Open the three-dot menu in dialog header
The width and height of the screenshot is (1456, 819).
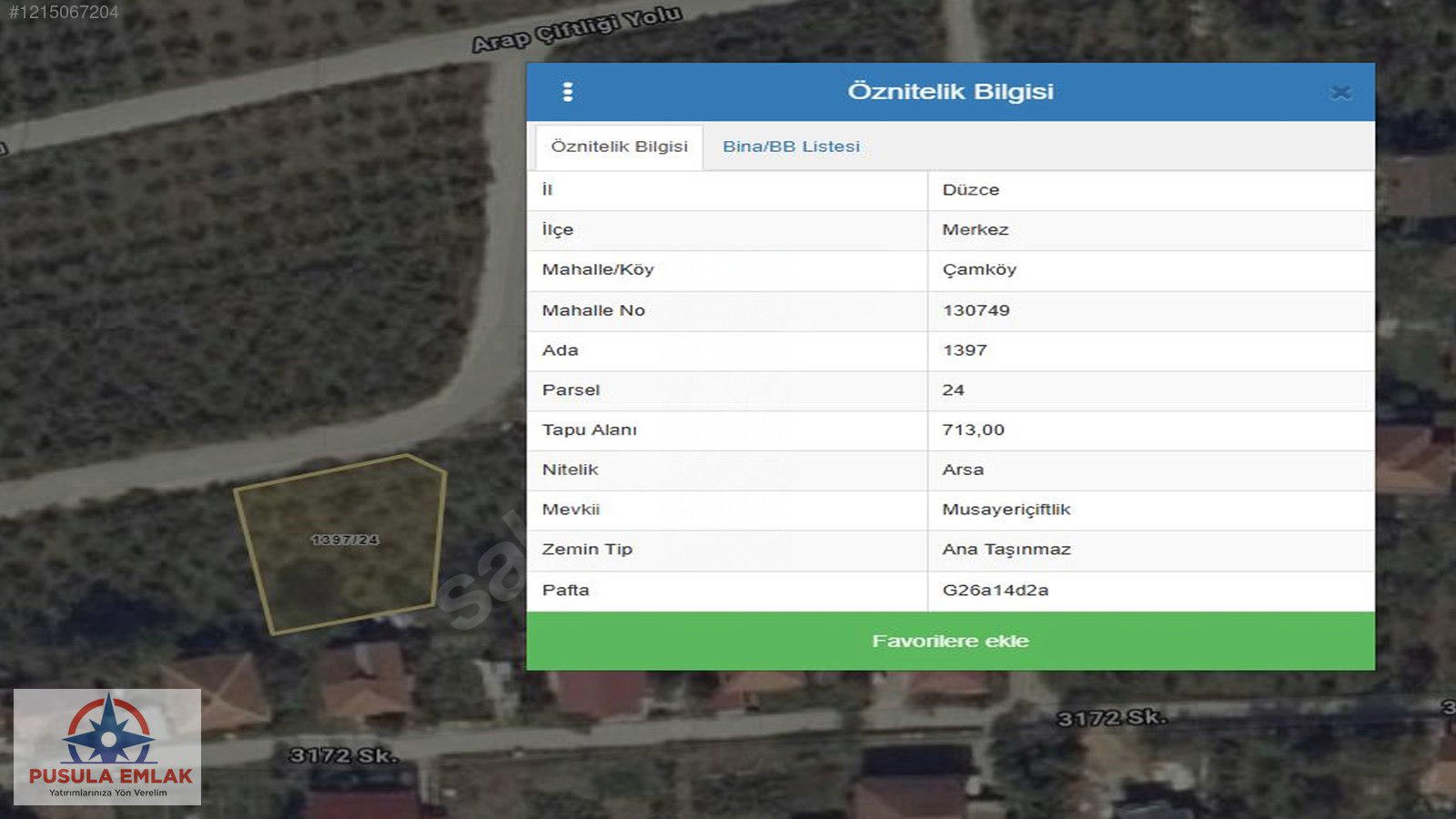point(568,92)
